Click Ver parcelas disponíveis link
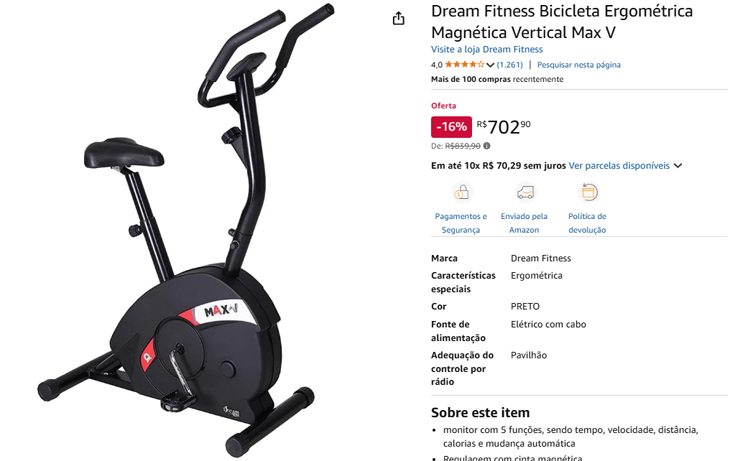 point(619,165)
